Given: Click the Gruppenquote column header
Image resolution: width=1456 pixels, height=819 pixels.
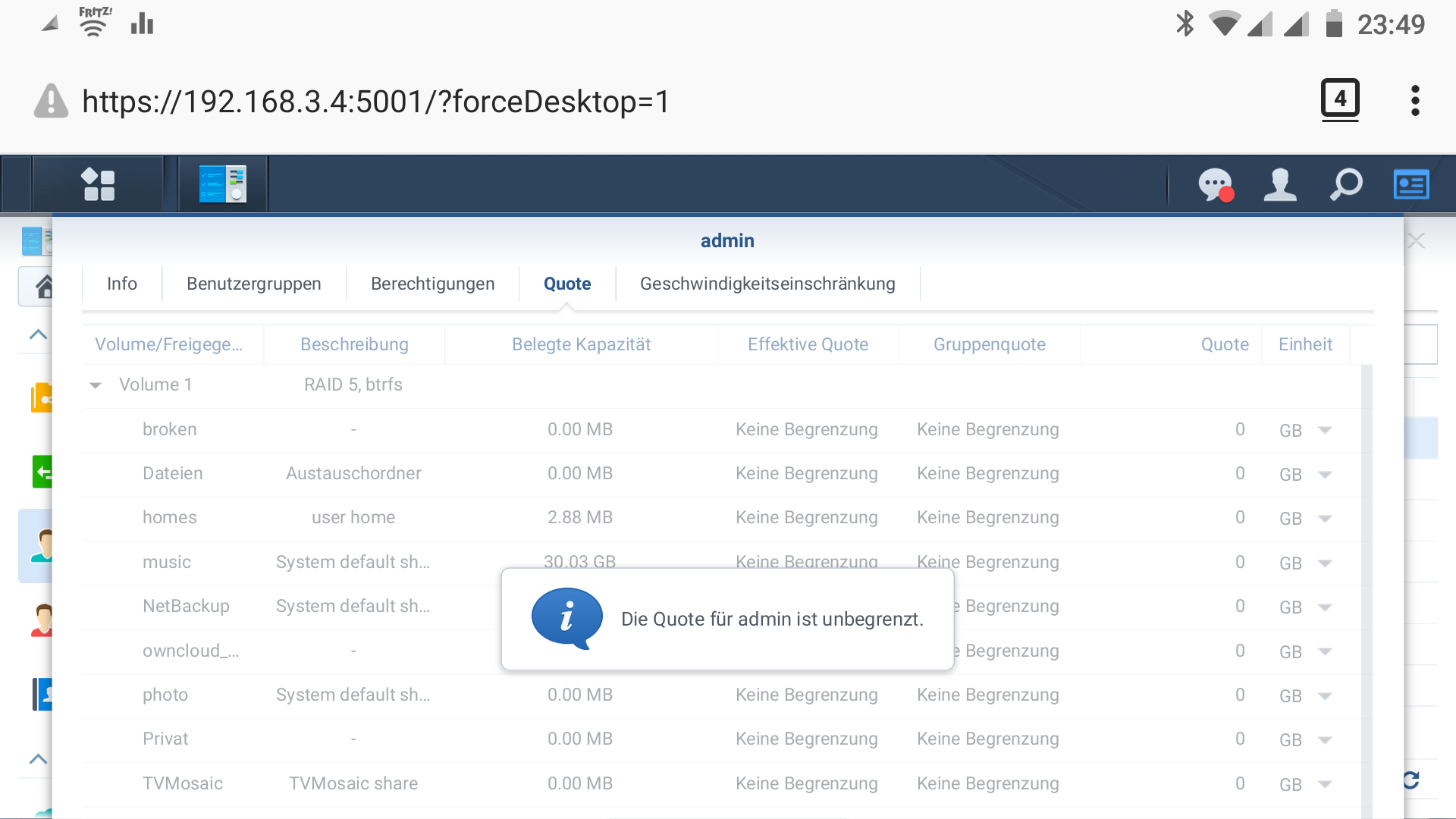Looking at the screenshot, I should pyautogui.click(x=990, y=344).
